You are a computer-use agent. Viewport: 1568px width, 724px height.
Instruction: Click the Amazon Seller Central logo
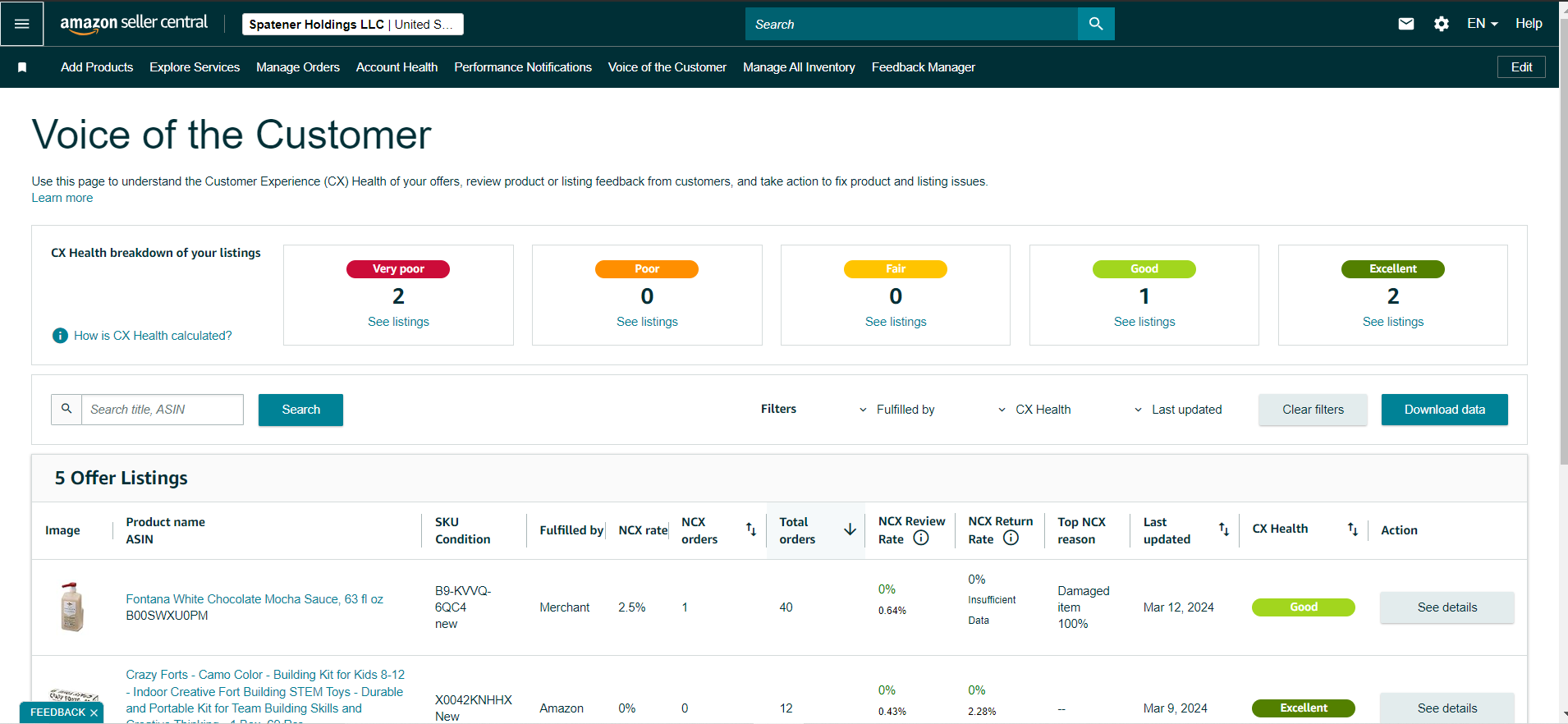click(x=134, y=24)
